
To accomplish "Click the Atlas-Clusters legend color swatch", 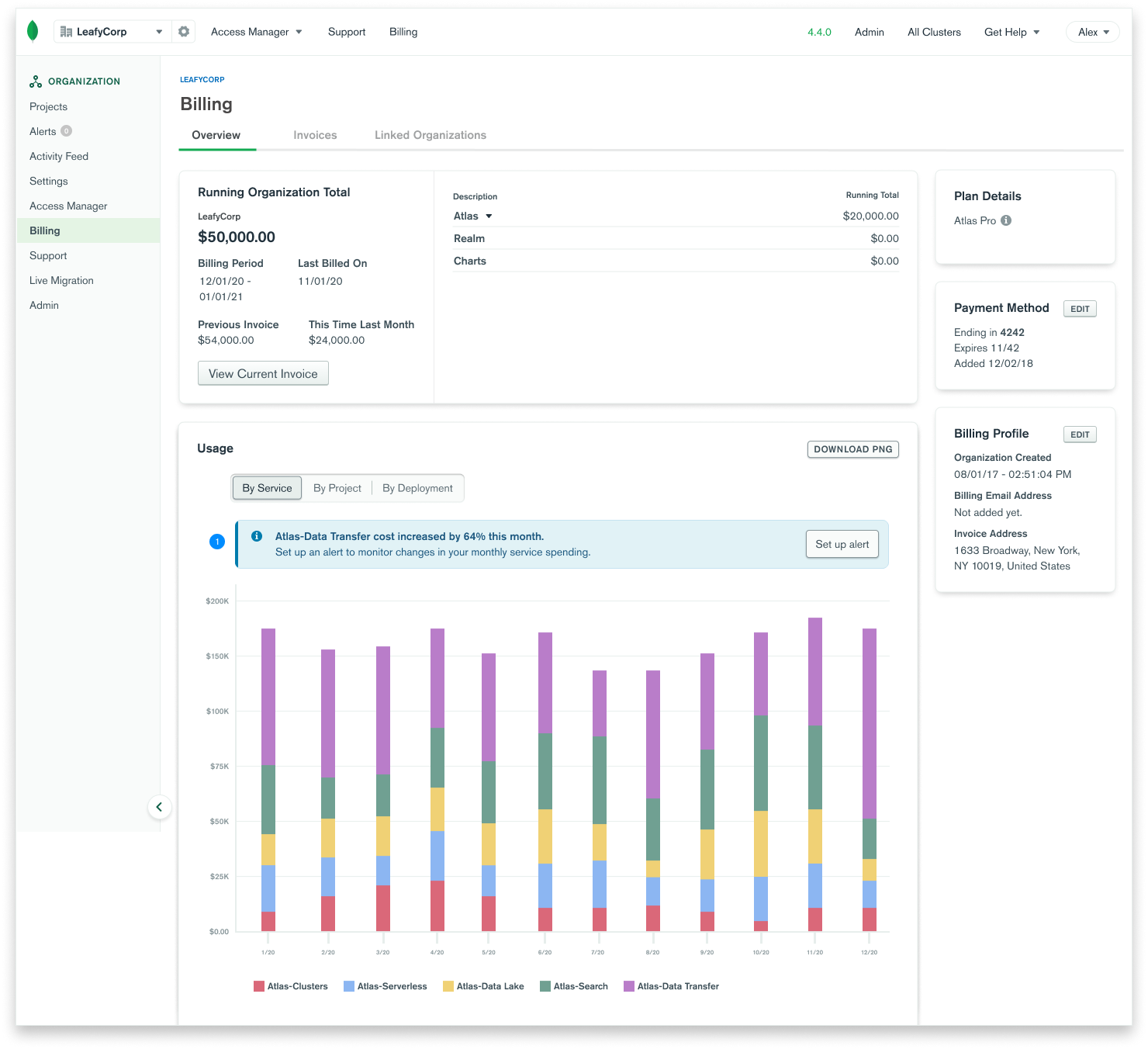I will click(258, 985).
